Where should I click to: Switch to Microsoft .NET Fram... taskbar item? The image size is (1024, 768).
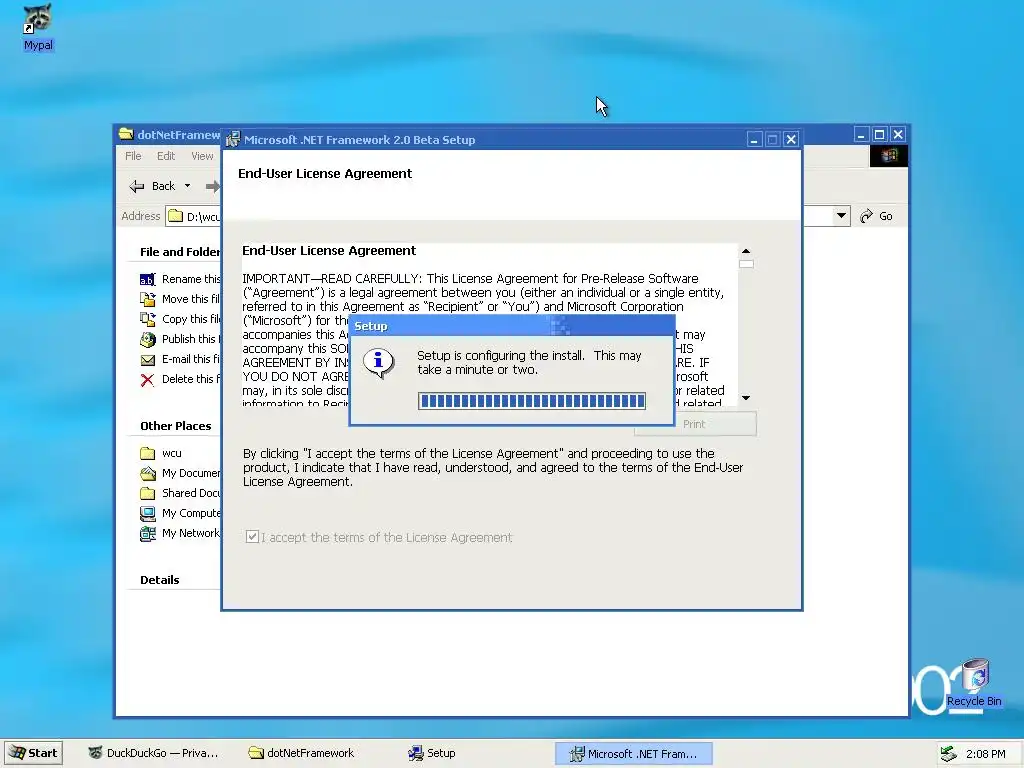[x=633, y=754]
